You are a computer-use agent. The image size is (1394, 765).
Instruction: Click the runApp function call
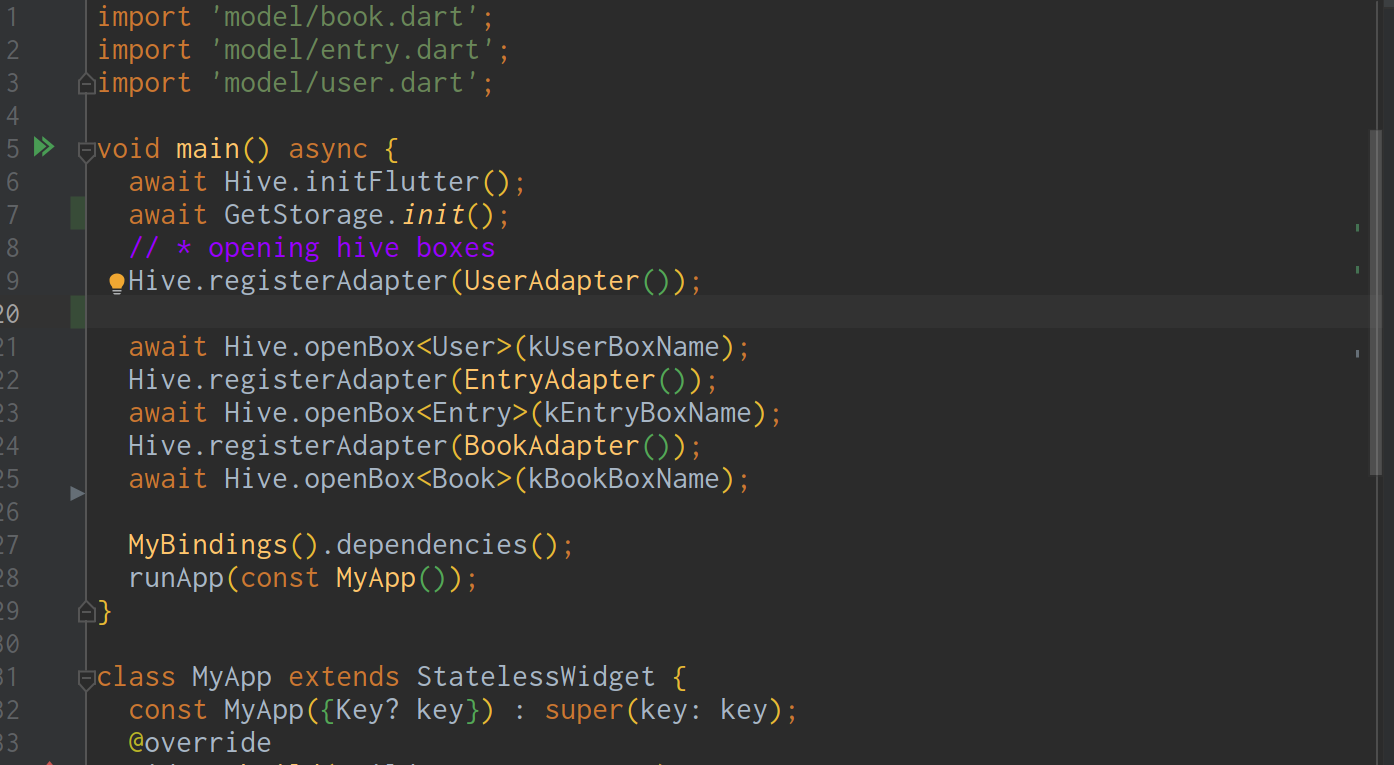tap(176, 578)
